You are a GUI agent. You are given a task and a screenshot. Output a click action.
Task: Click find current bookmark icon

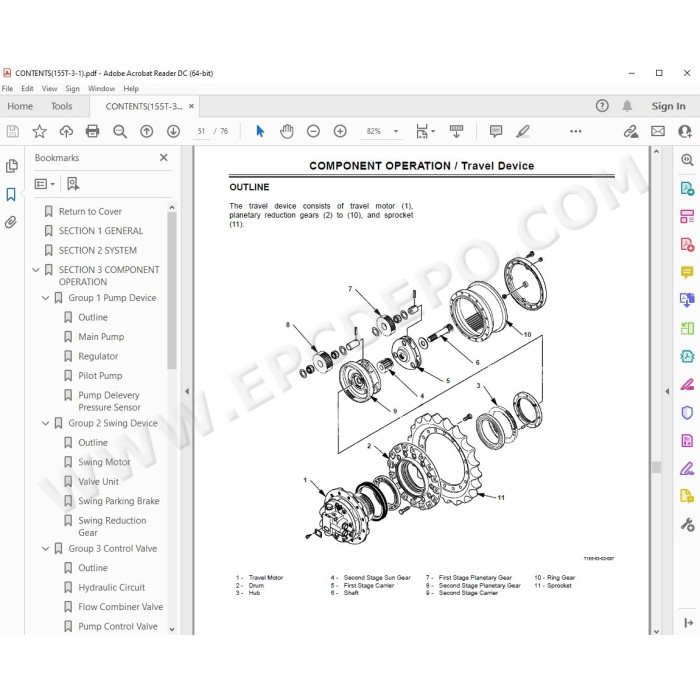click(73, 184)
